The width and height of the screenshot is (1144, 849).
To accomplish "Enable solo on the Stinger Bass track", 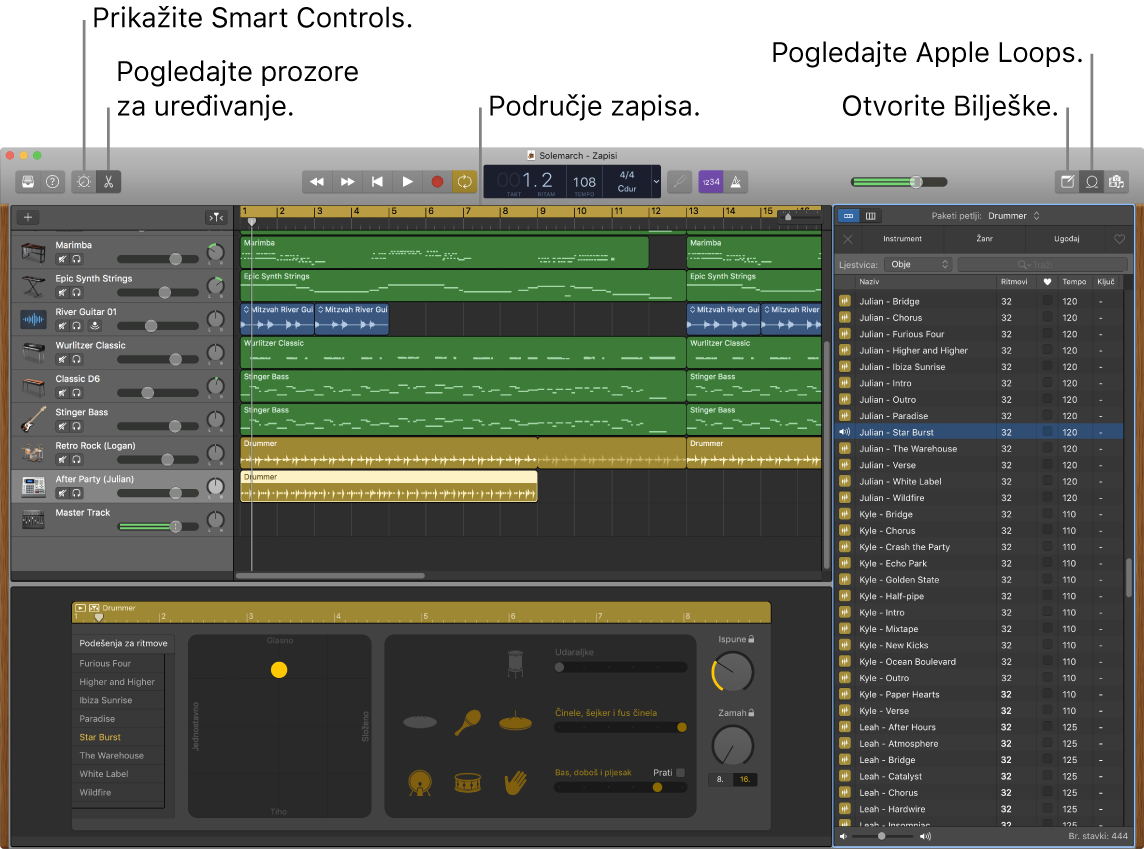I will pyautogui.click(x=78, y=426).
